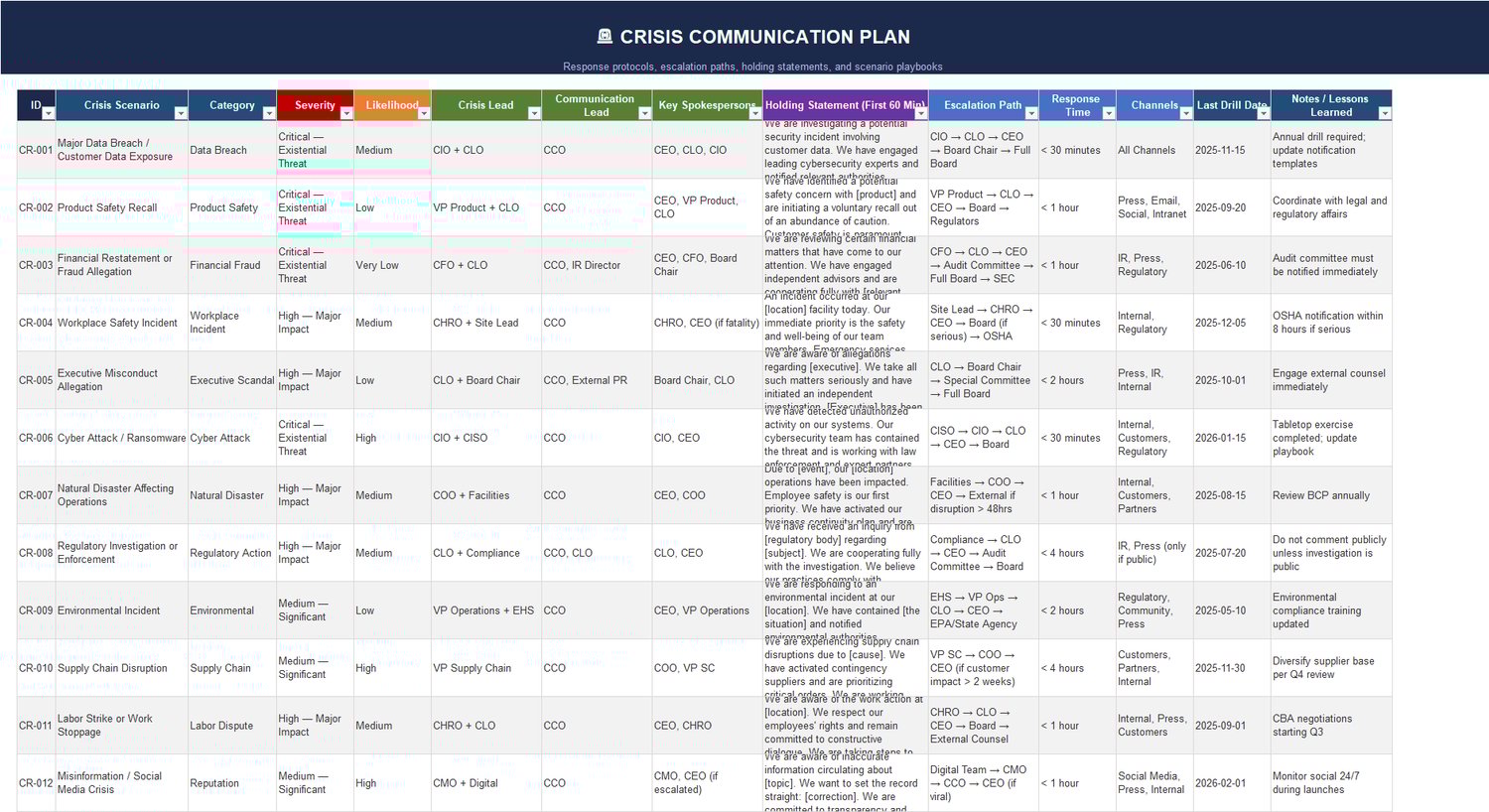Select the red Severity column header

pyautogui.click(x=312, y=104)
